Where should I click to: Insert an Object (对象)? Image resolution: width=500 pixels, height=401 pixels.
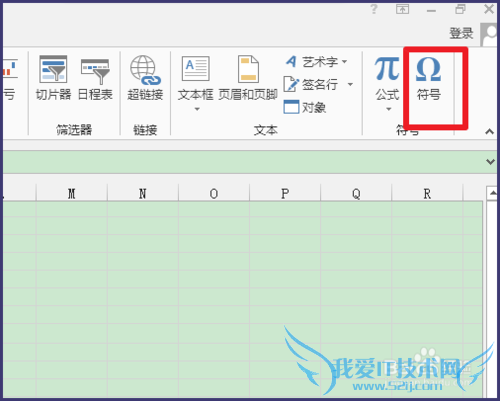tap(305, 107)
